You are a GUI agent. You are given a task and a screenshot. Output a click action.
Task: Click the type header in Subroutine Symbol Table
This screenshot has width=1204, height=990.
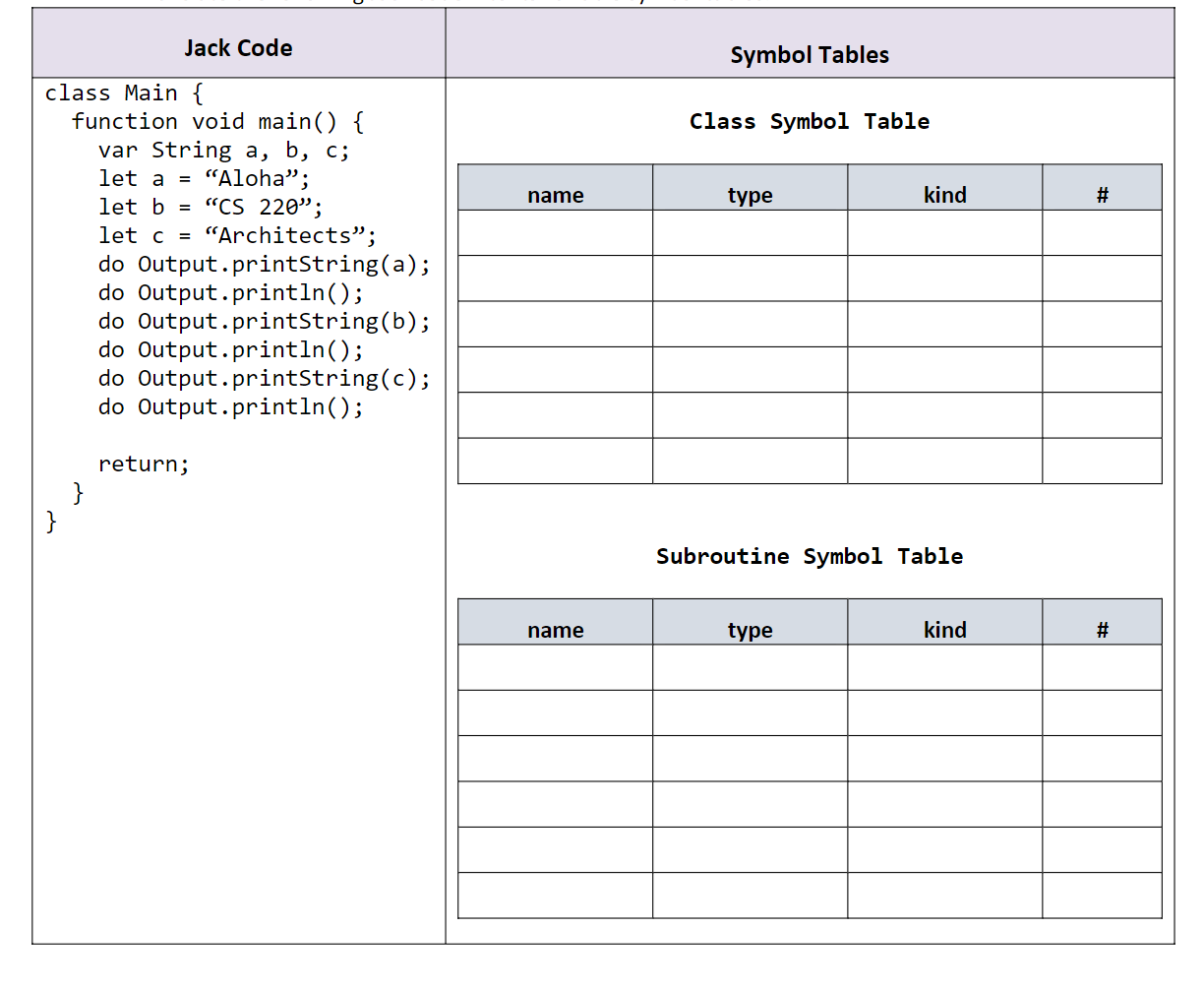[750, 630]
